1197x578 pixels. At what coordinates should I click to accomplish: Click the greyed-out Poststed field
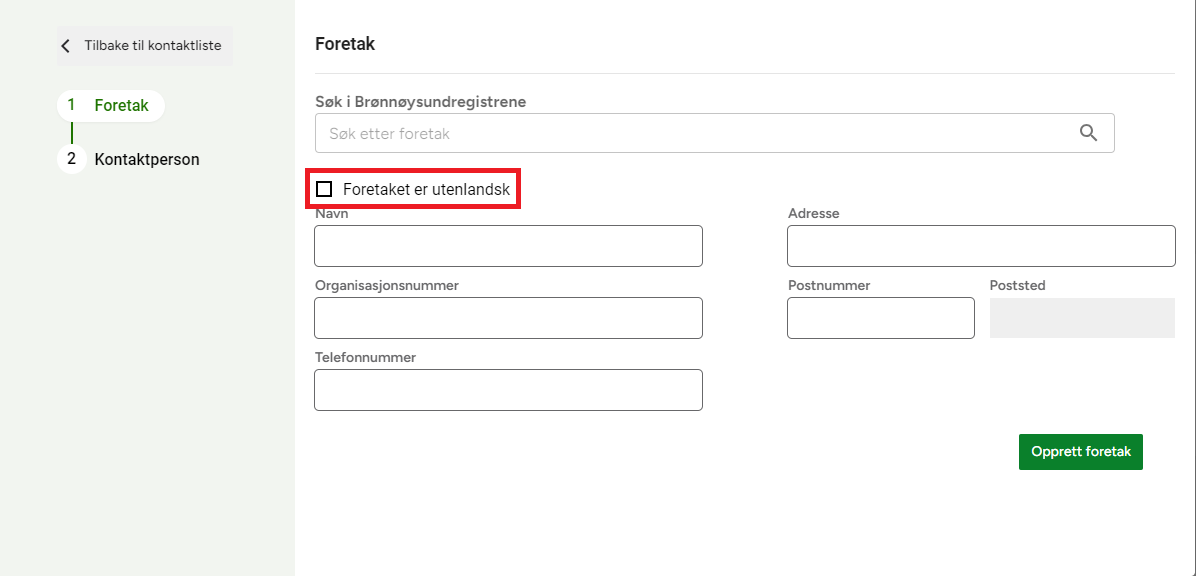coord(1082,318)
